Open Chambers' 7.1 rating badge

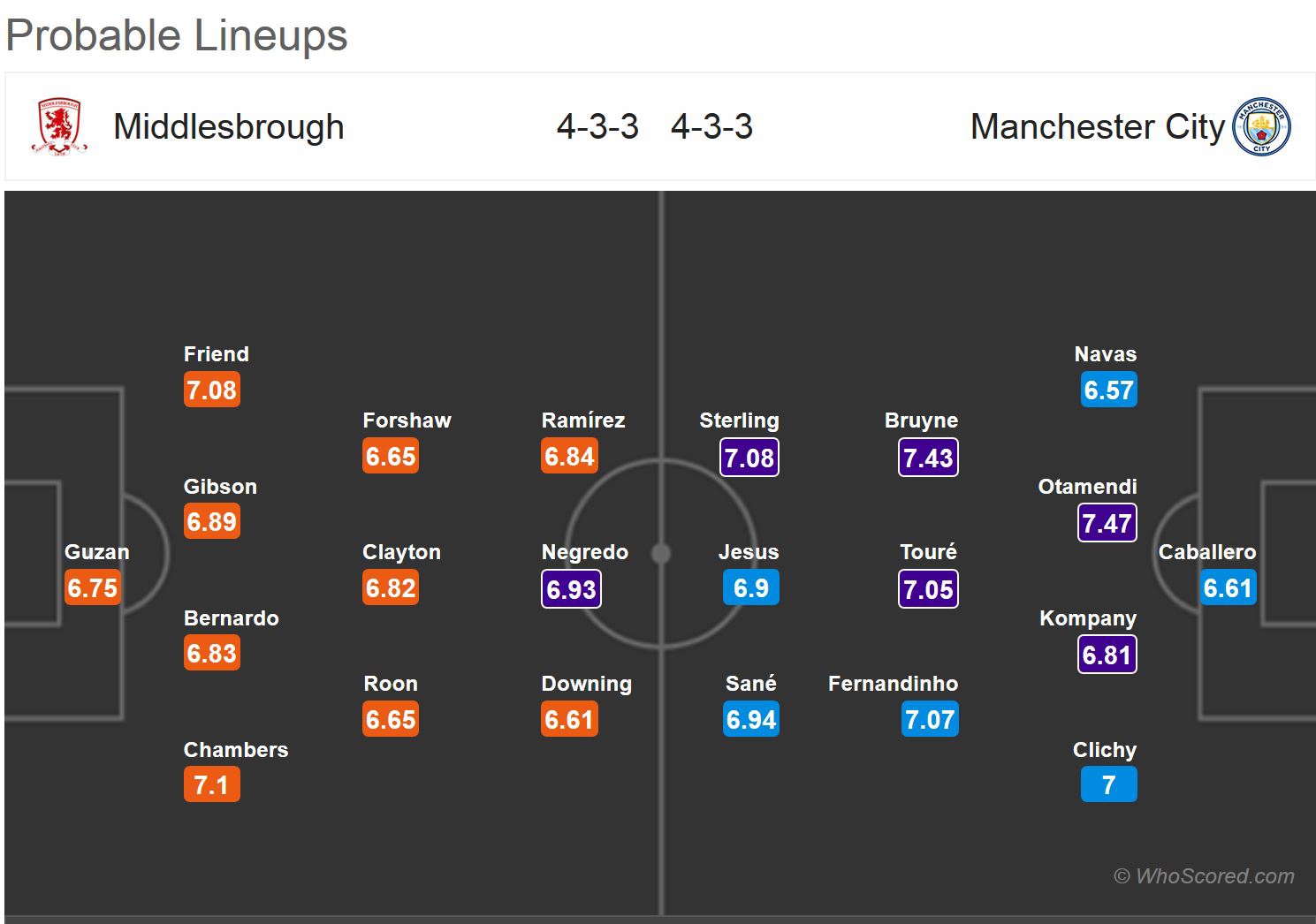211,784
